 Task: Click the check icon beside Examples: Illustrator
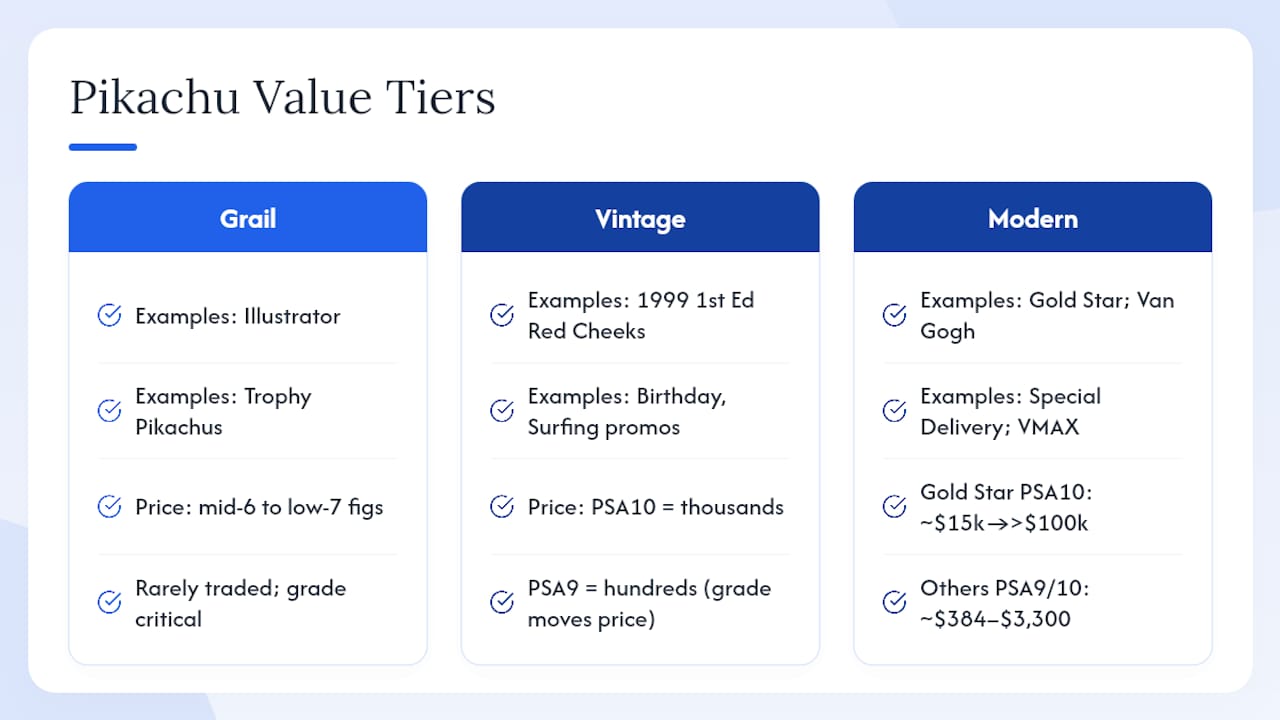click(x=109, y=316)
